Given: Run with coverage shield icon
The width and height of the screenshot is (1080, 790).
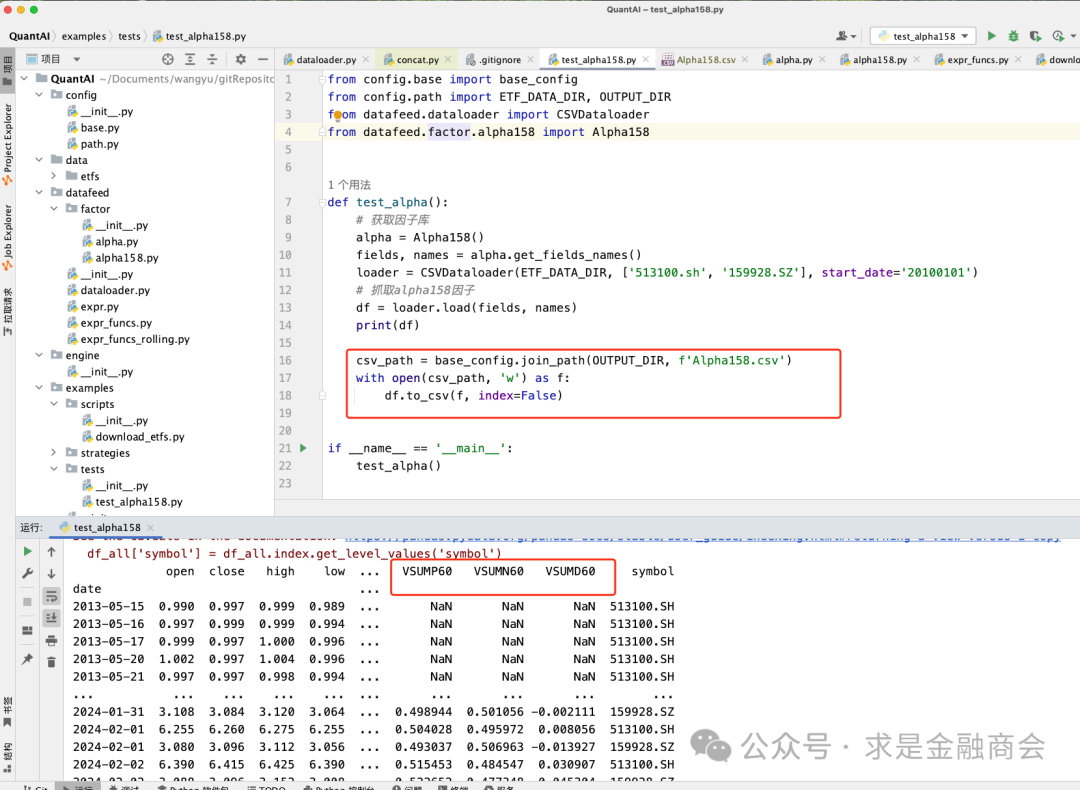Looking at the screenshot, I should 1035,36.
